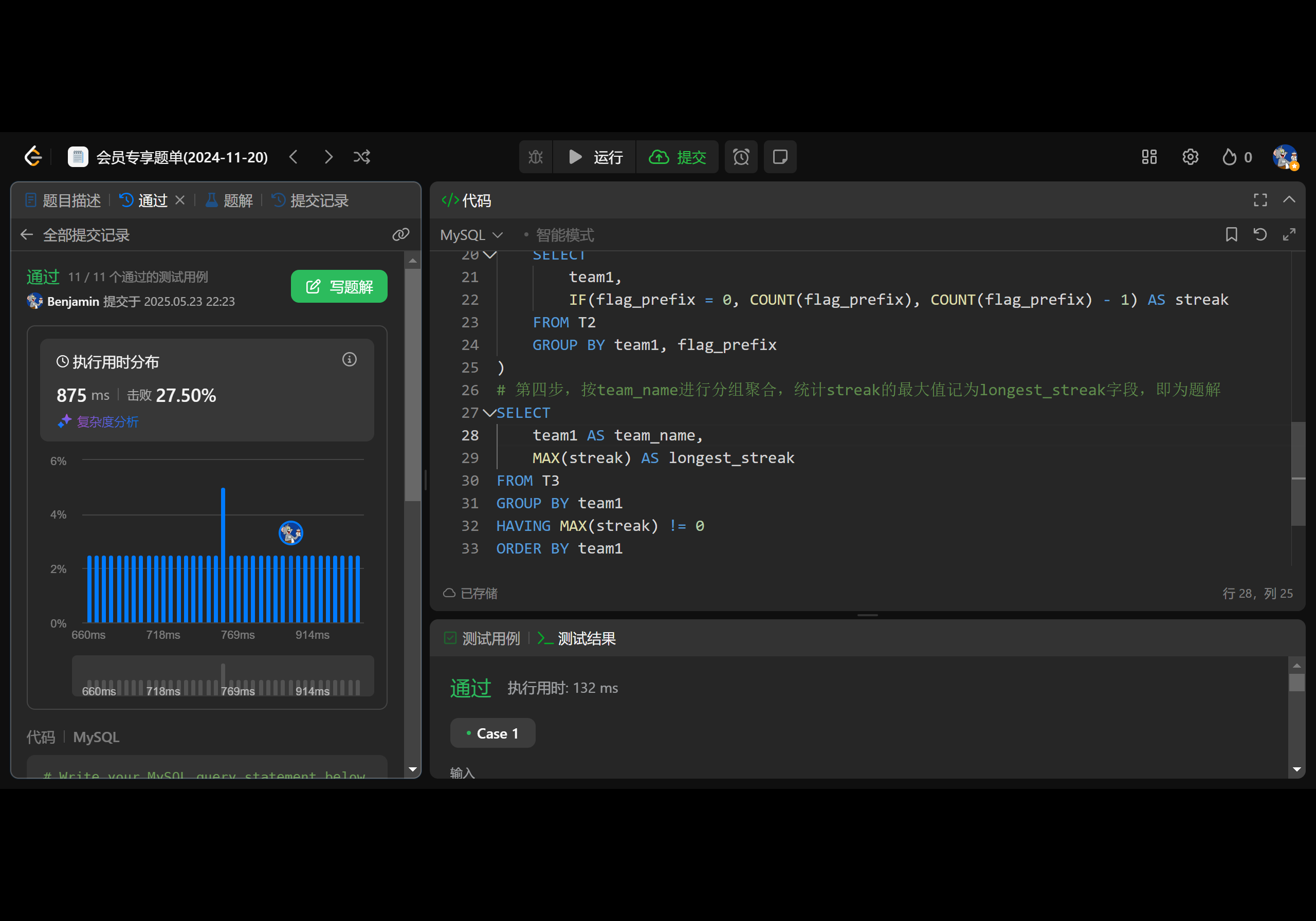Open the timer alarm clock icon
1316x921 pixels.
(741, 157)
